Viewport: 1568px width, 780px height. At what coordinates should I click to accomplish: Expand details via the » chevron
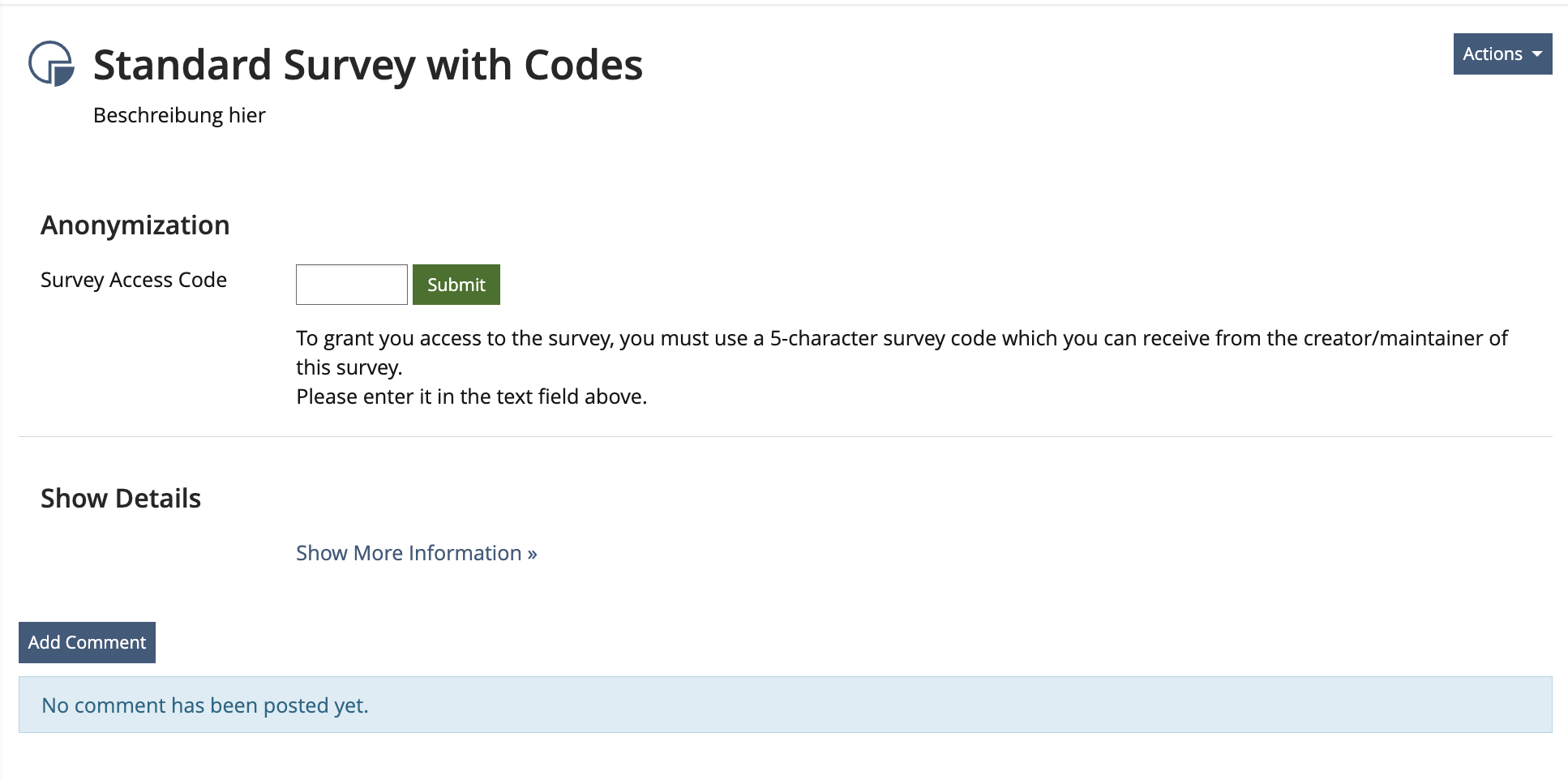point(532,554)
